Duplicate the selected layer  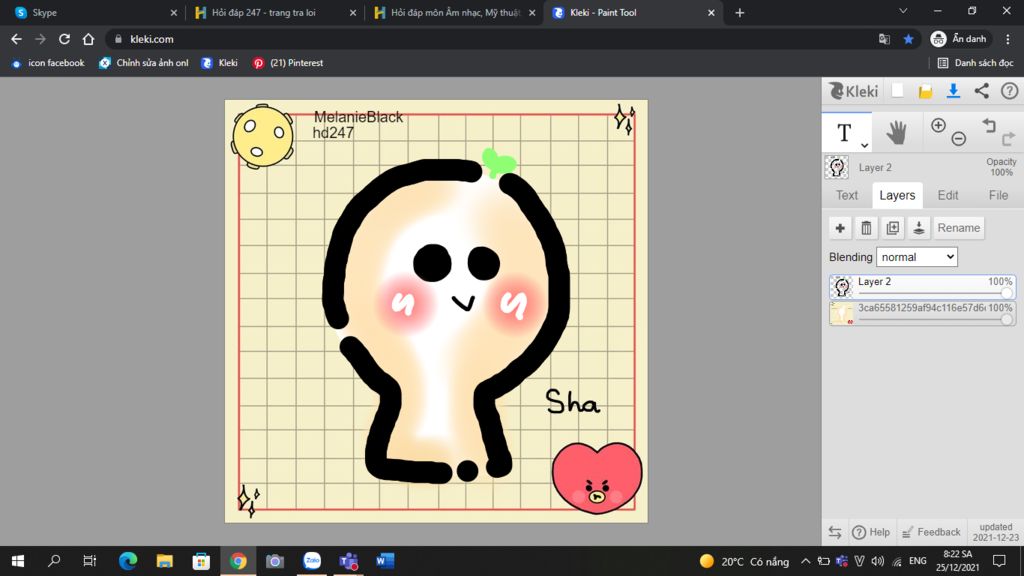892,228
